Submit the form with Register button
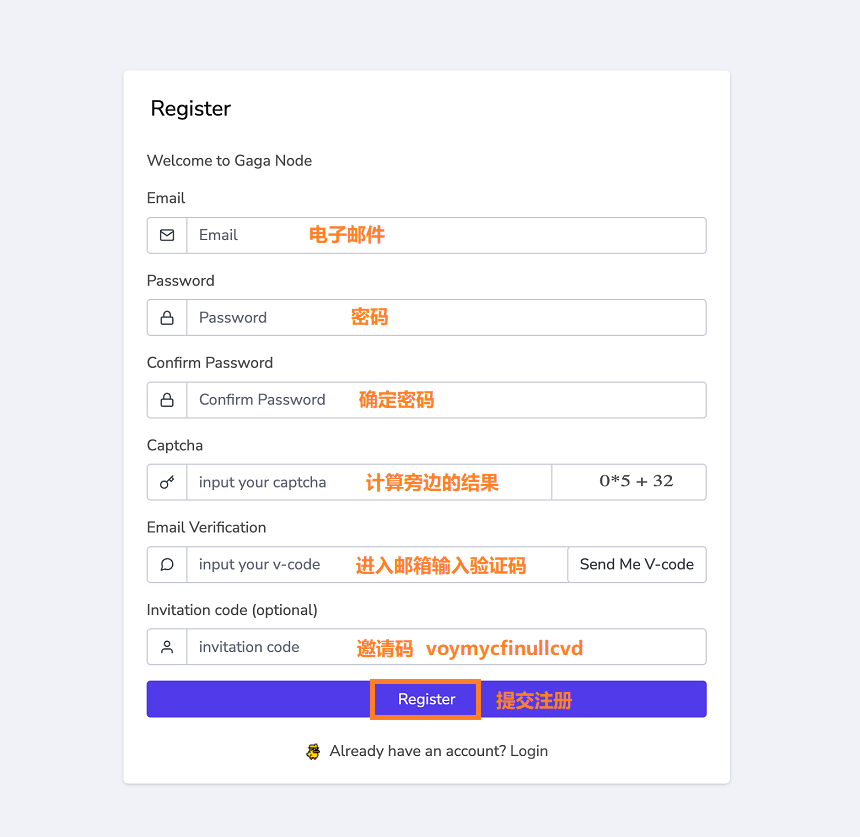This screenshot has width=860, height=837. click(427, 699)
